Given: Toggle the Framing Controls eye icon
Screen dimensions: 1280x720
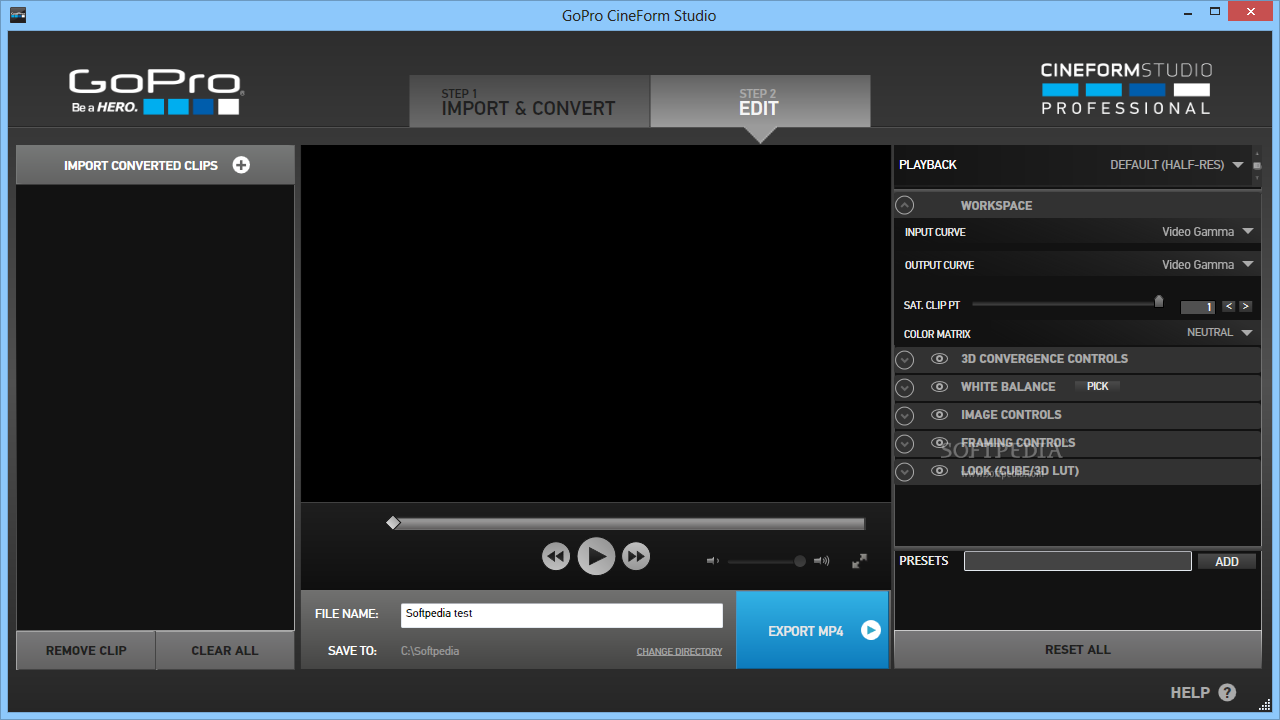Looking at the screenshot, I should tap(939, 443).
